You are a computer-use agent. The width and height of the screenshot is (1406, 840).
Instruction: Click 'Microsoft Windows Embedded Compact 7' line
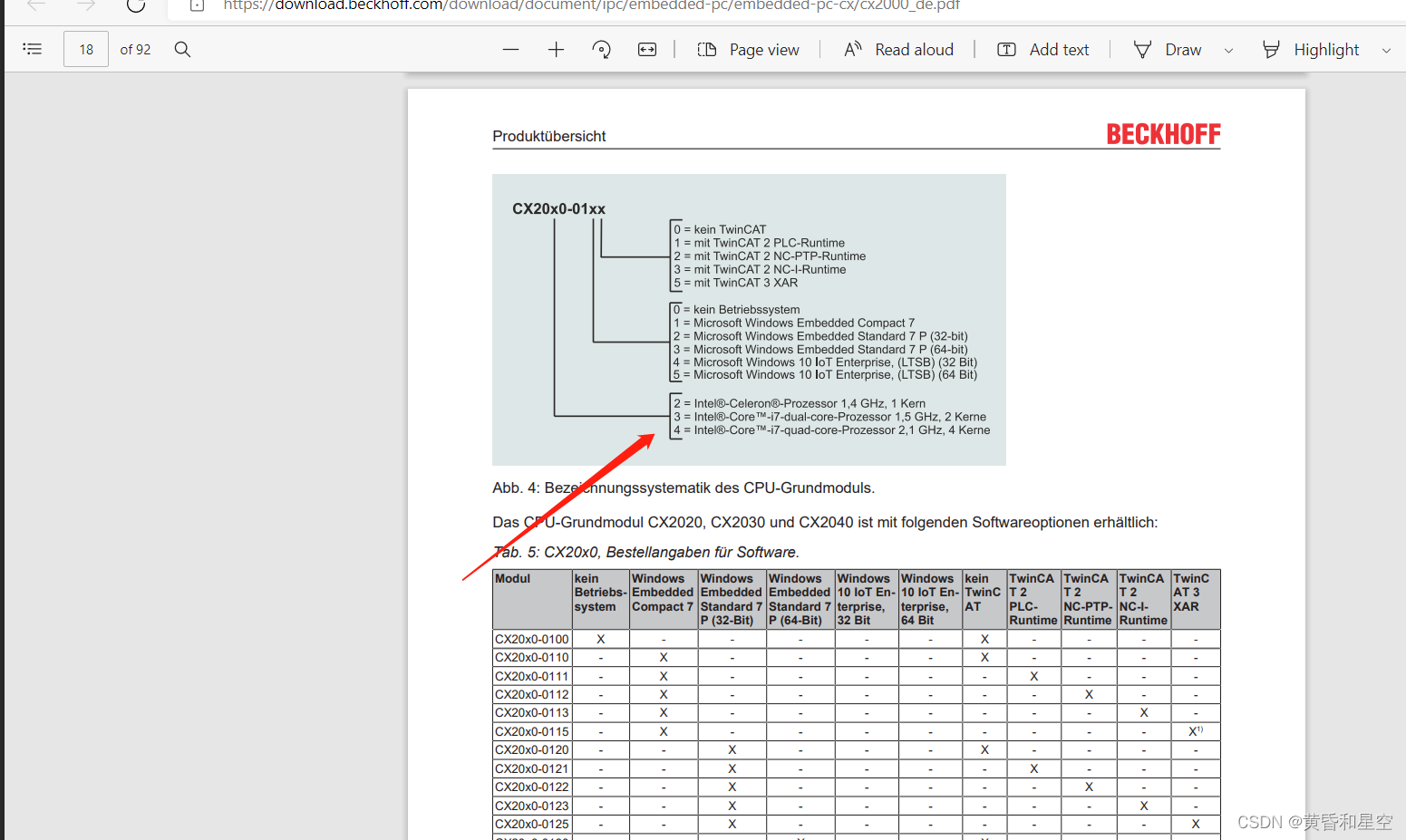(x=794, y=323)
